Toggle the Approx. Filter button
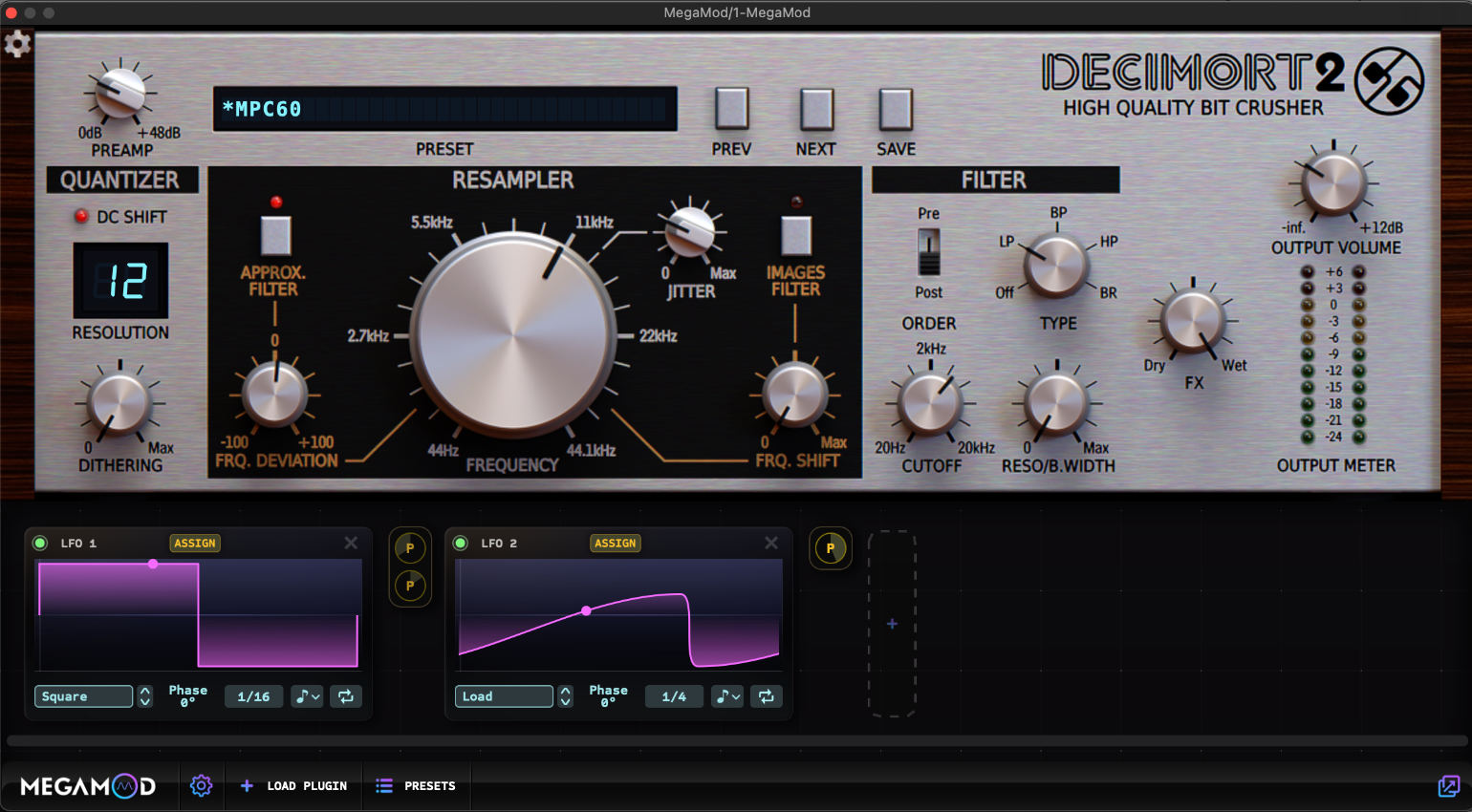The height and width of the screenshot is (812, 1472). click(274, 236)
